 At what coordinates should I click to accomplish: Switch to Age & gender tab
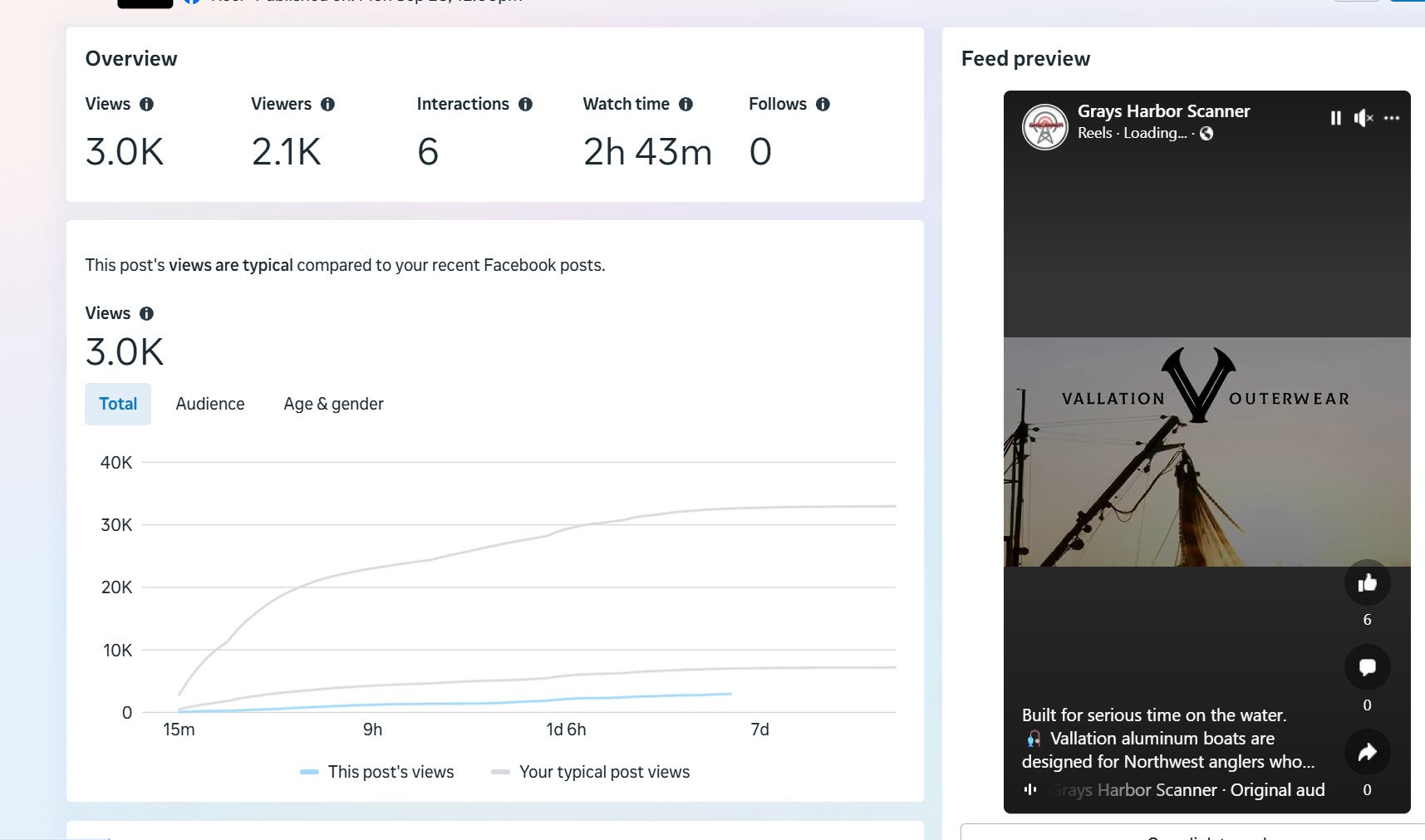(333, 404)
